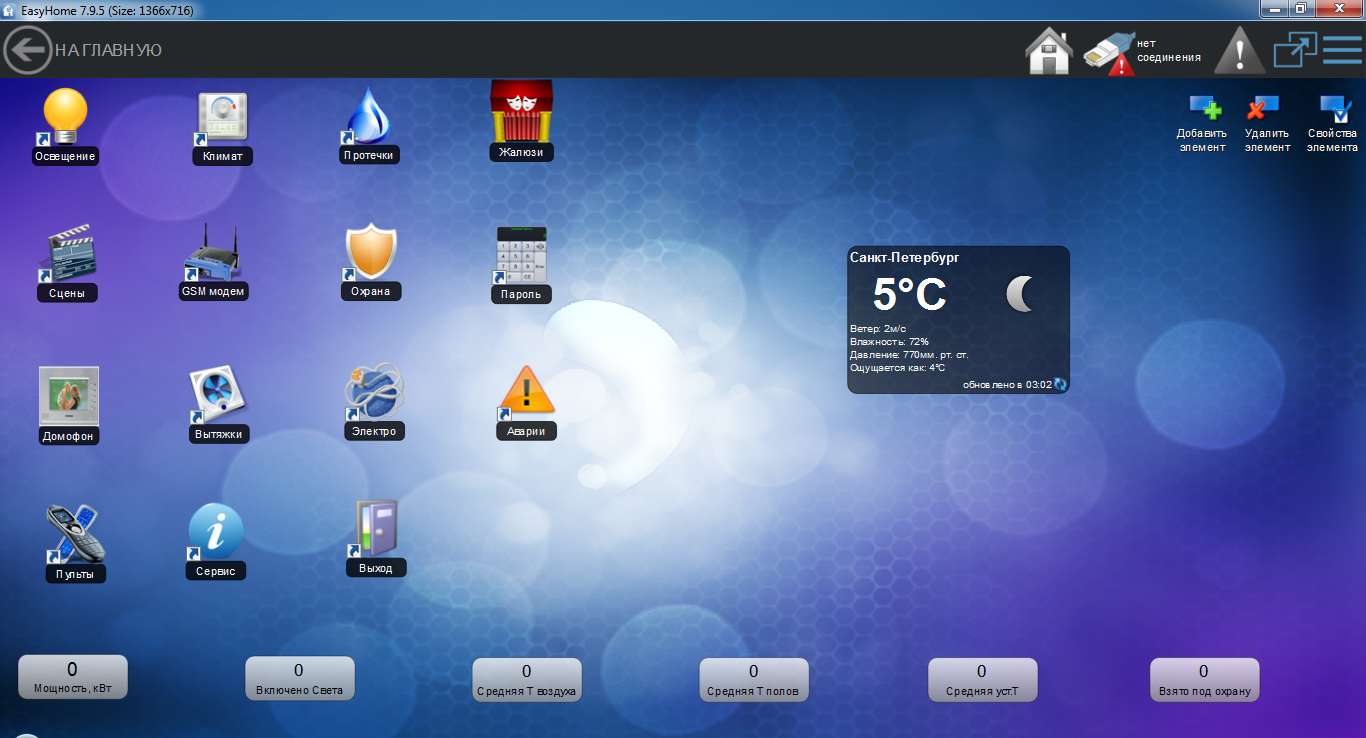
Task: Open the Аварии warning triangle icon
Action: tap(526, 392)
